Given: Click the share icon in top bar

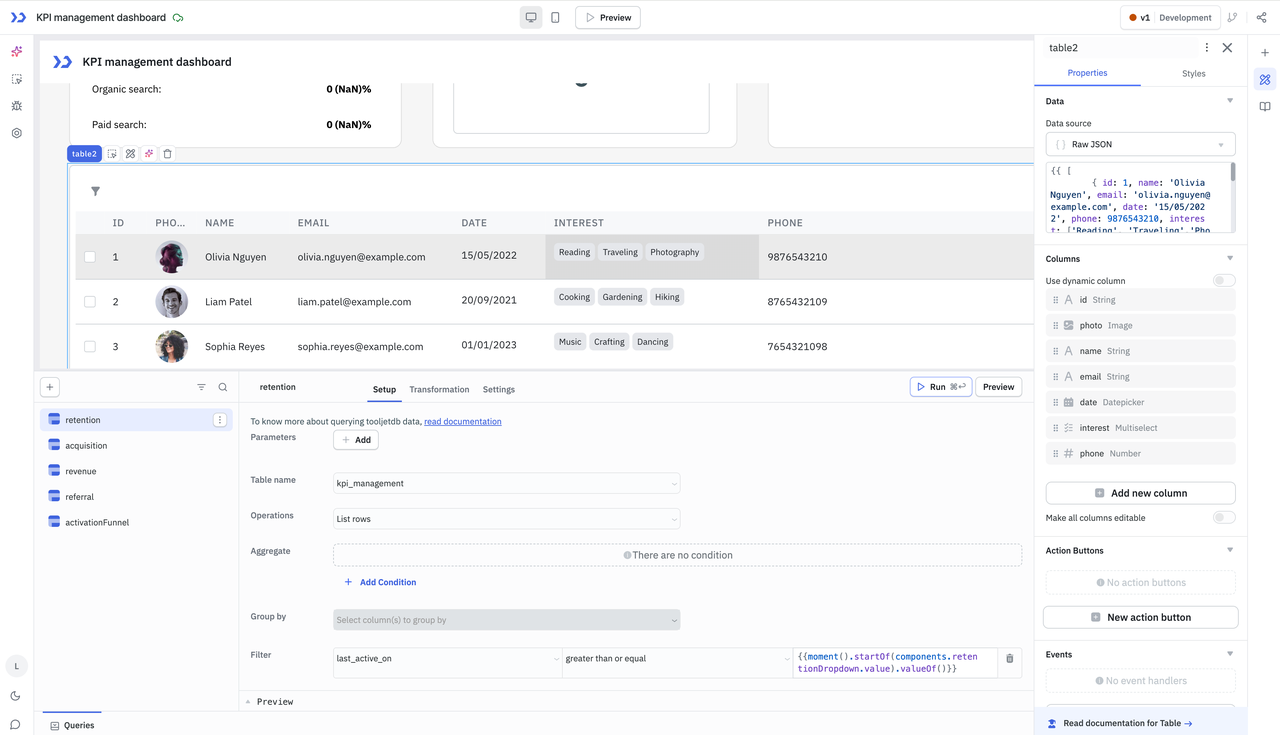Looking at the screenshot, I should pyautogui.click(x=1261, y=17).
